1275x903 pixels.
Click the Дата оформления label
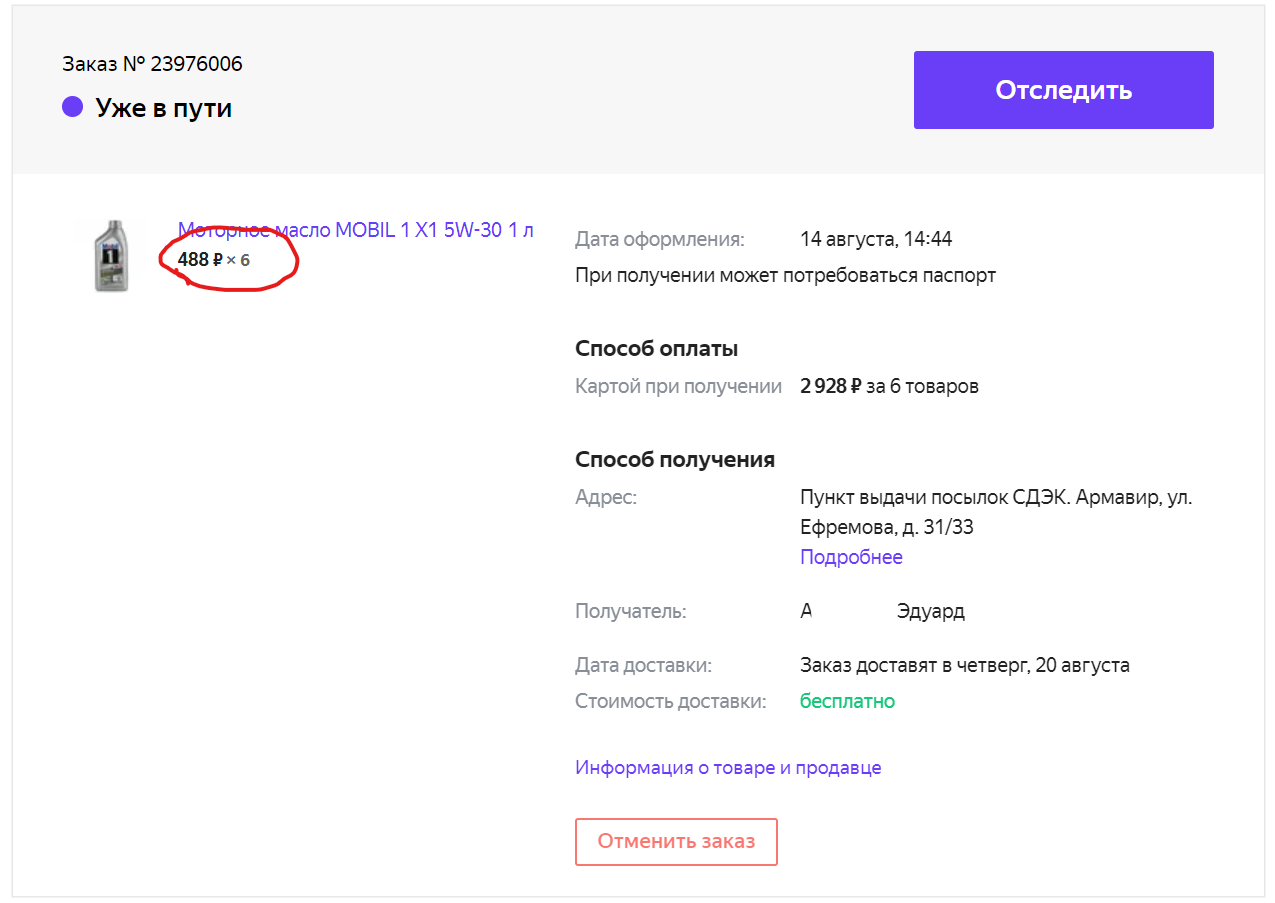pyautogui.click(x=660, y=239)
